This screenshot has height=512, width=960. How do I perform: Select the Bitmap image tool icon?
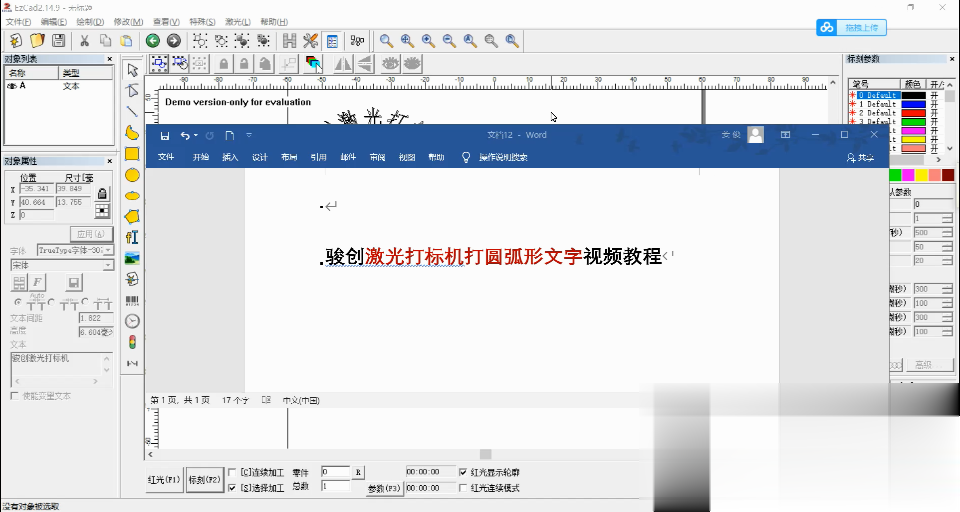tap(132, 258)
